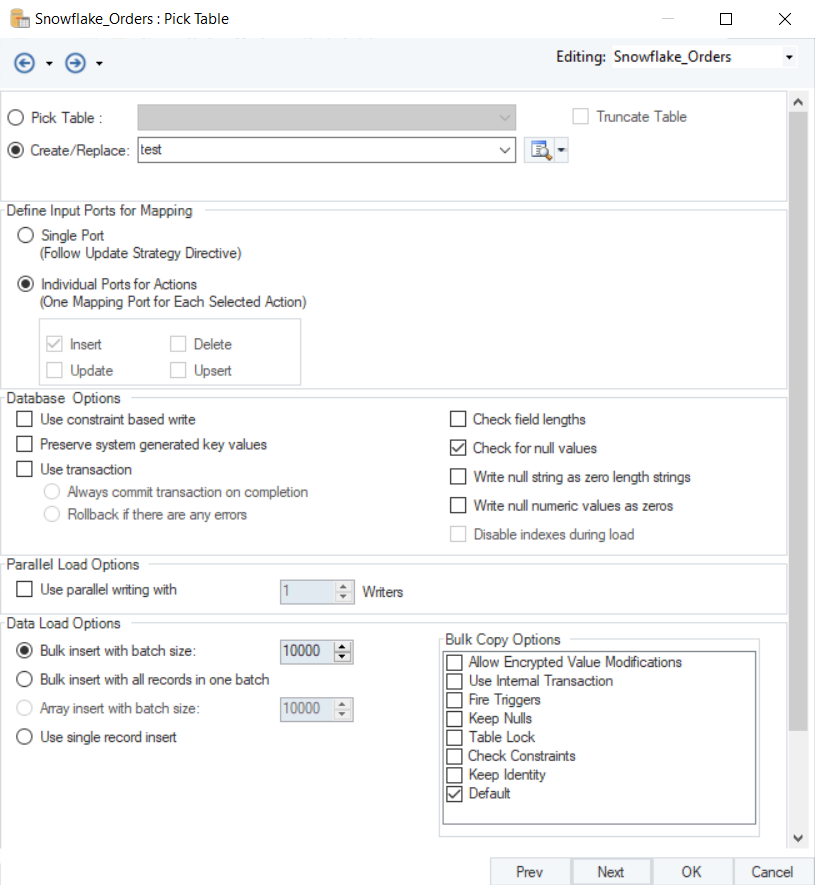Select the Pick Table radio button

[17, 118]
